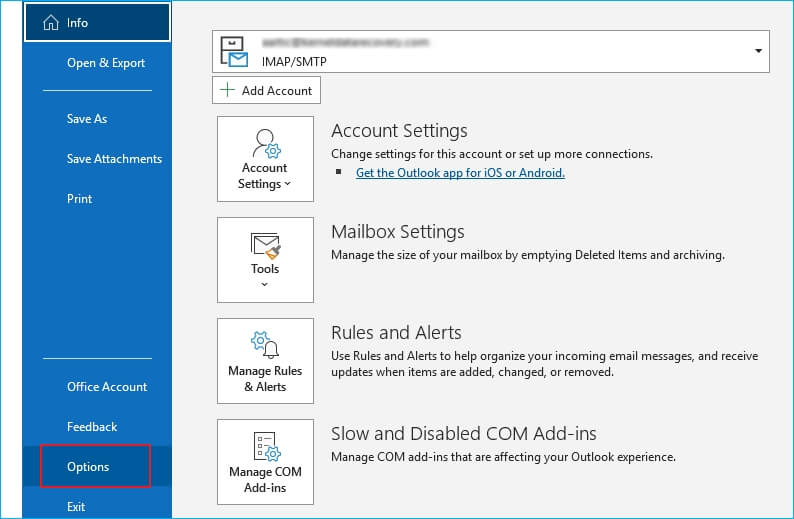Open Manage Rules & Alerts
This screenshot has height=519, width=794.
(x=265, y=361)
